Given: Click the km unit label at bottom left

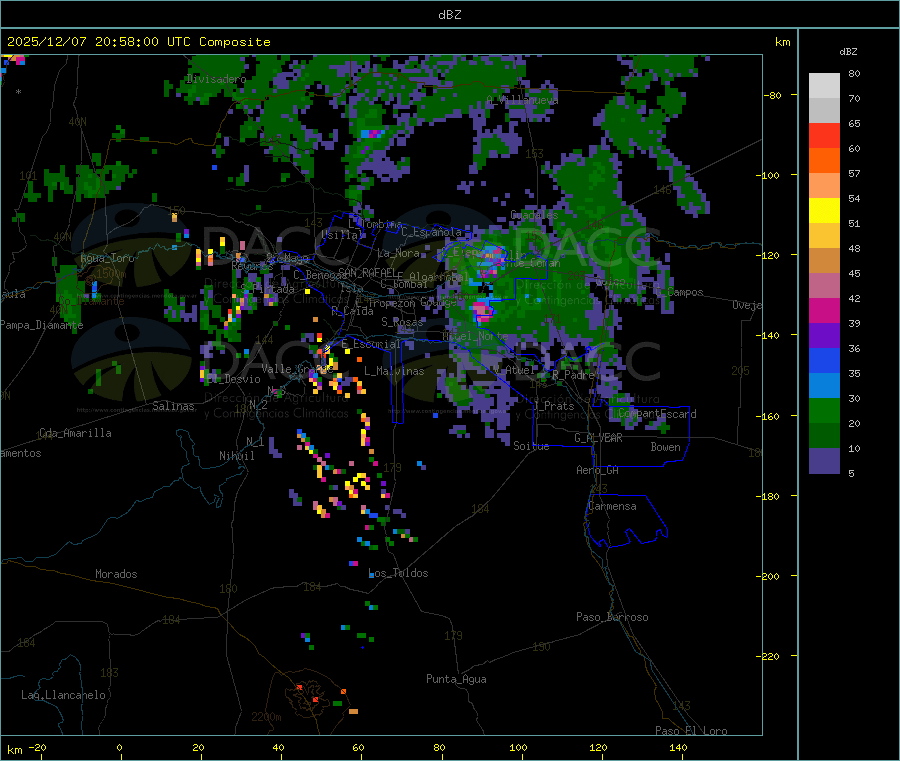Looking at the screenshot, I should pos(14,751).
